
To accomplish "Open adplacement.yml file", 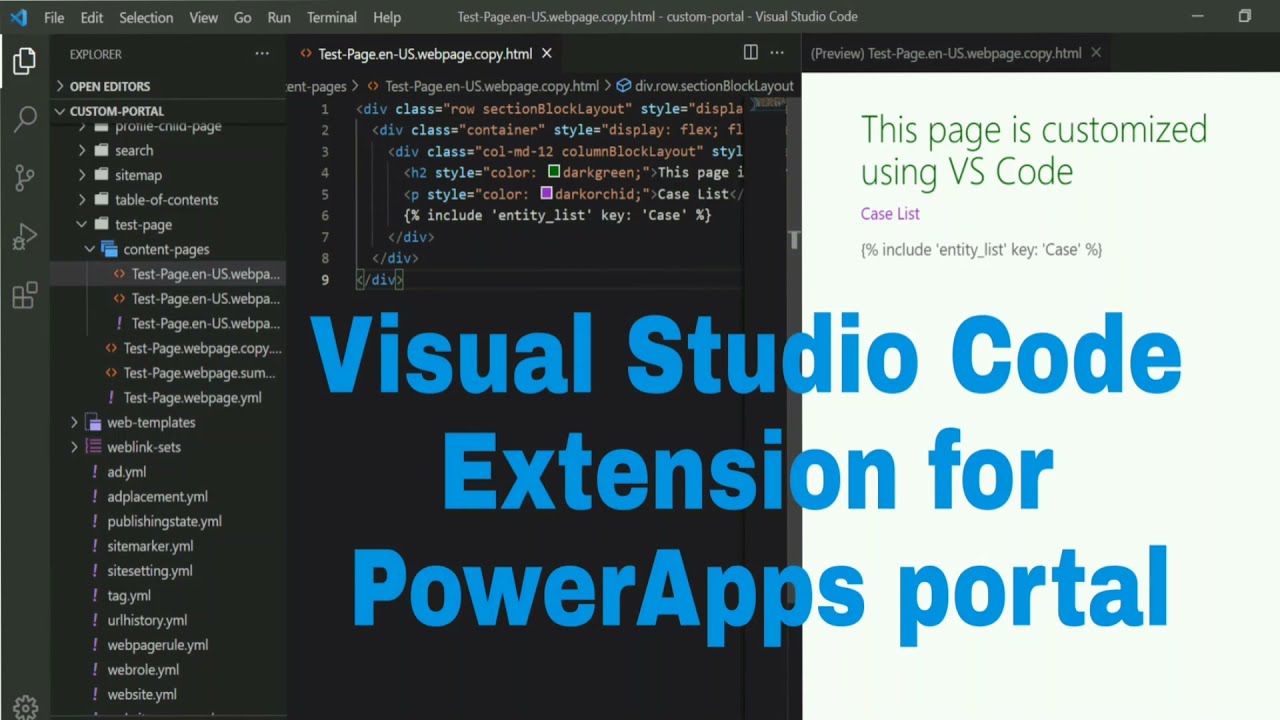I will click(157, 496).
